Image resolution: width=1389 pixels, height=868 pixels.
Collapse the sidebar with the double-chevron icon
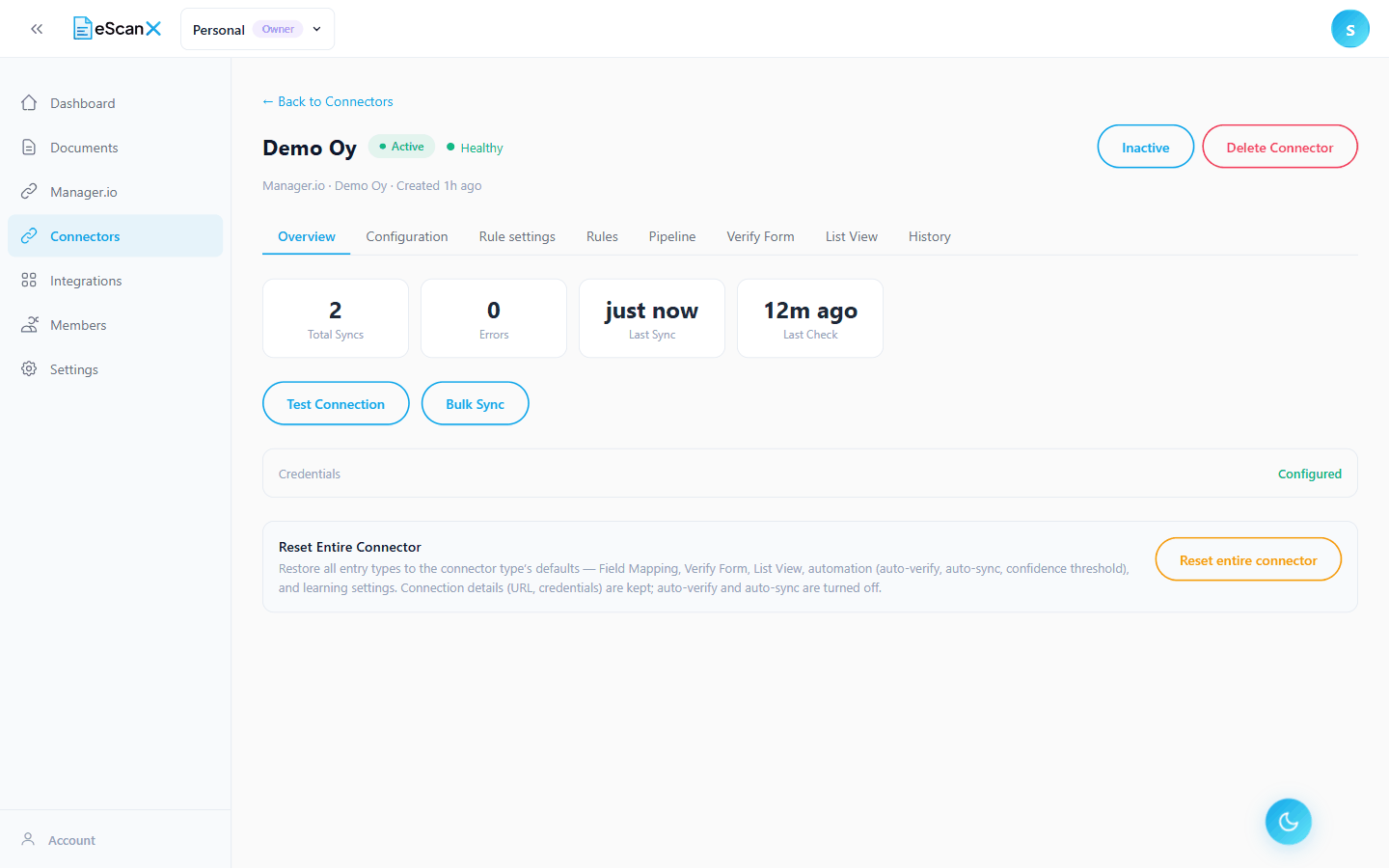point(37,29)
